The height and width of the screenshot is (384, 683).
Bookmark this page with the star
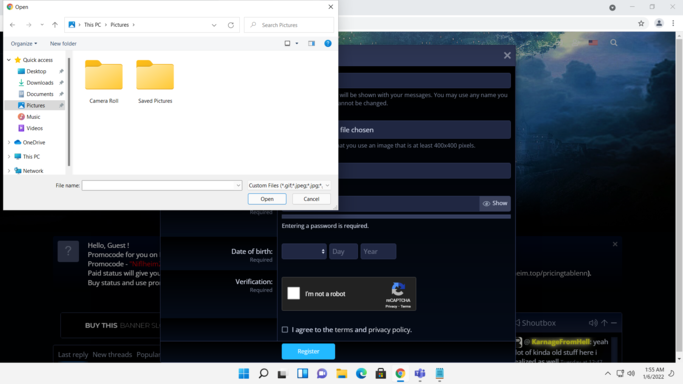click(x=641, y=24)
